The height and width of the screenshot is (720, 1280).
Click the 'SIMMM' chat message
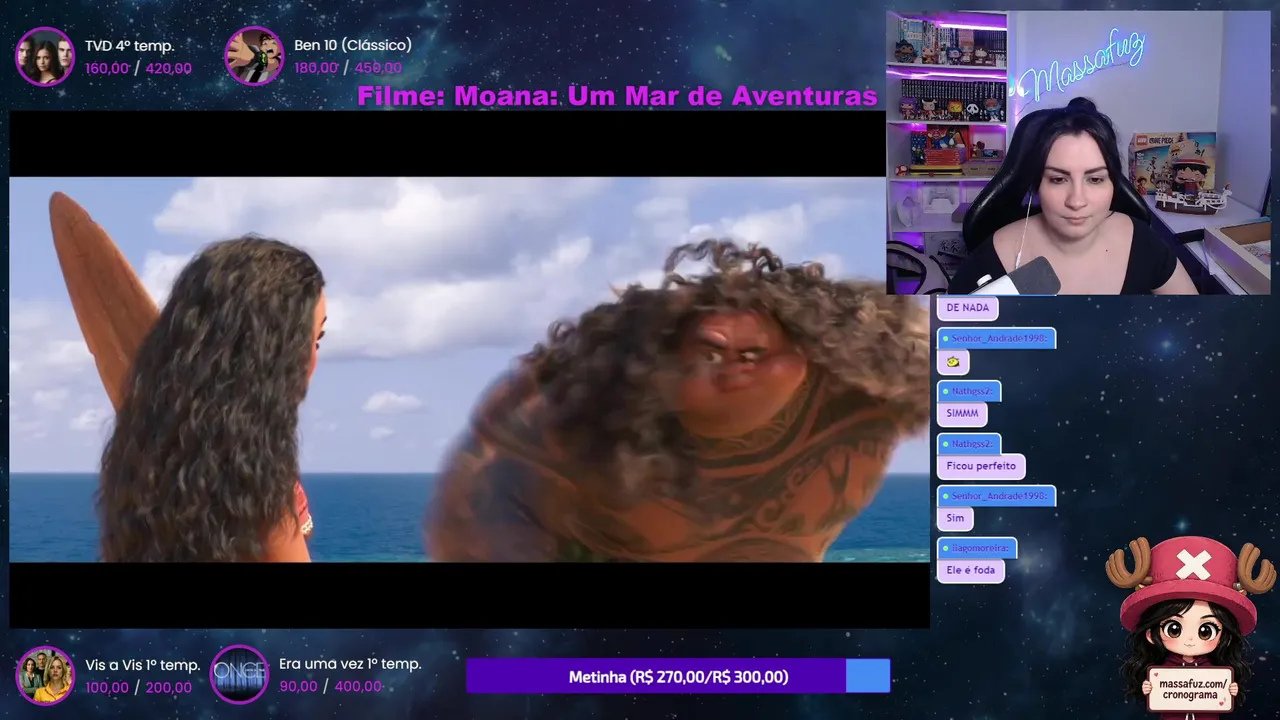962,413
